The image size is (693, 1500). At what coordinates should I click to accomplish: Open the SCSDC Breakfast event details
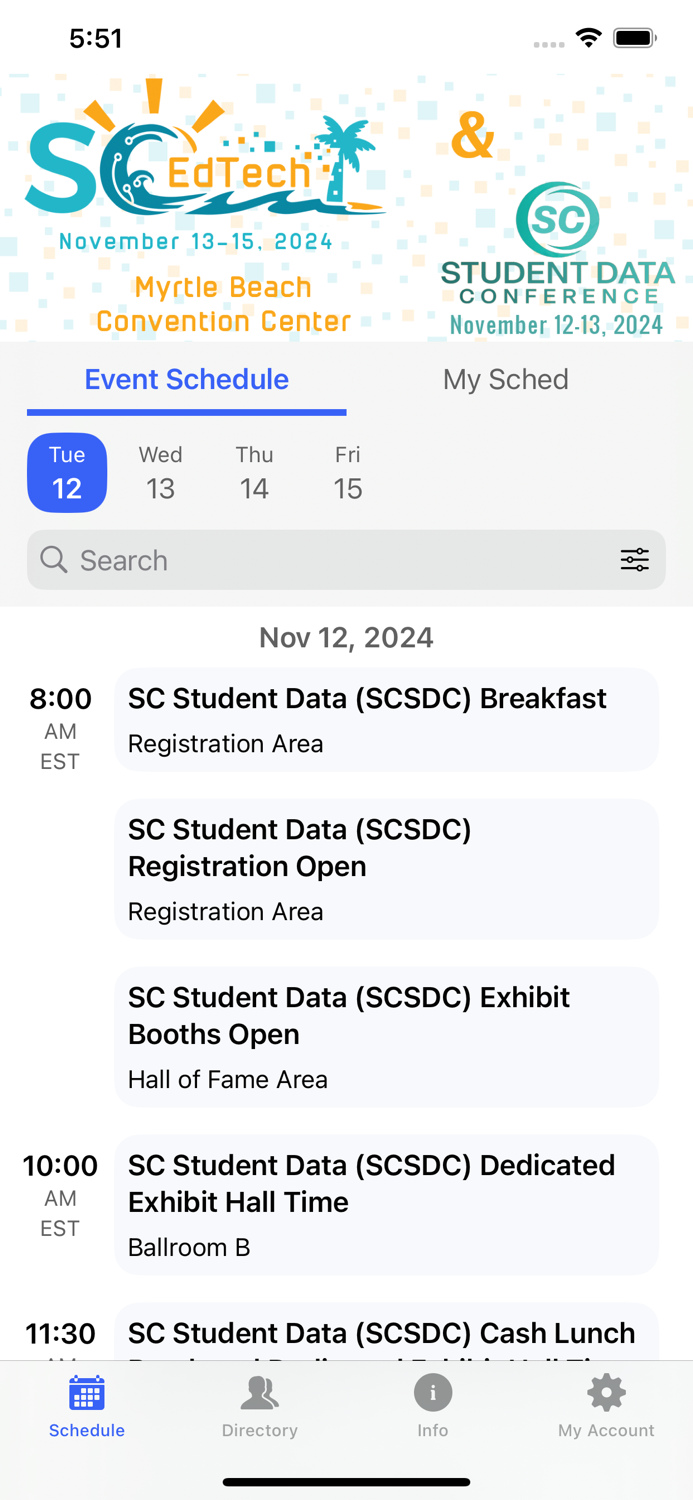pos(386,718)
